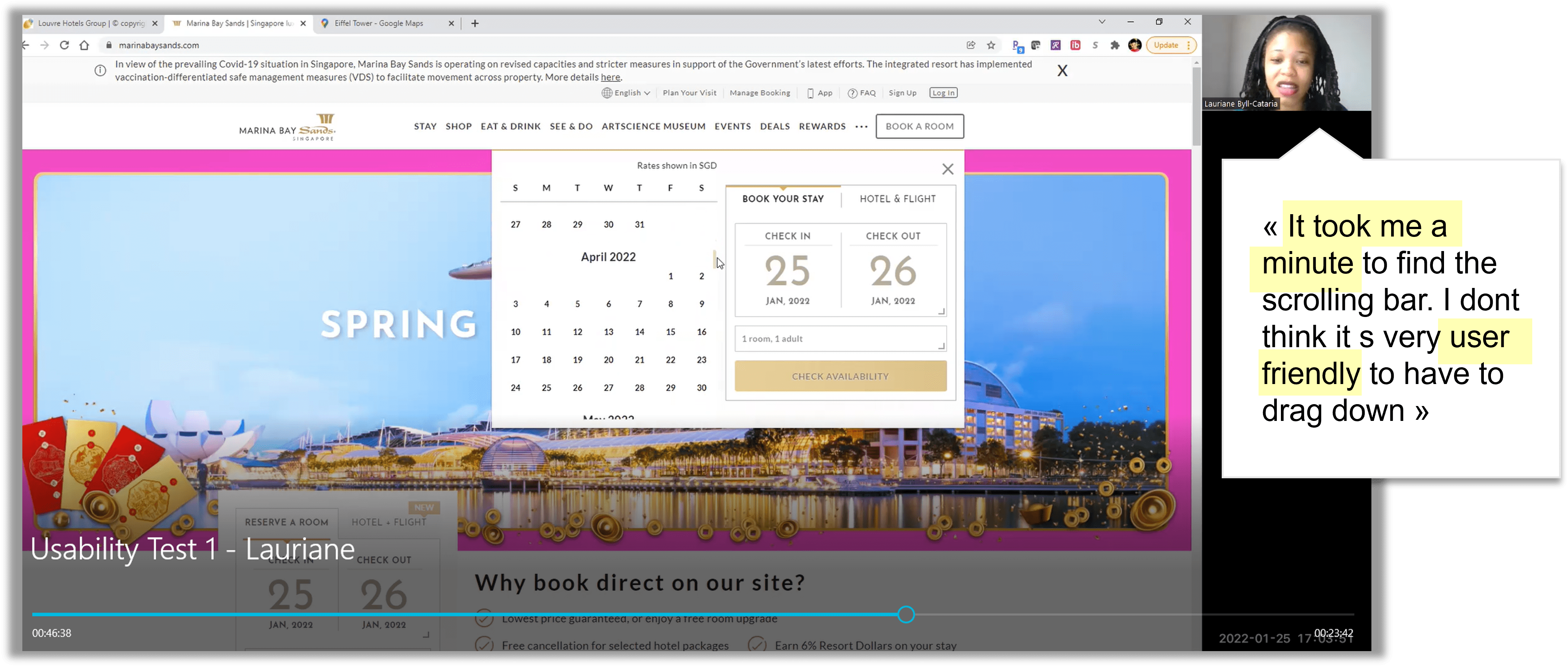Click the RESERVE A ROOM tab on hero
The width and height of the screenshot is (1568, 666).
pos(286,522)
